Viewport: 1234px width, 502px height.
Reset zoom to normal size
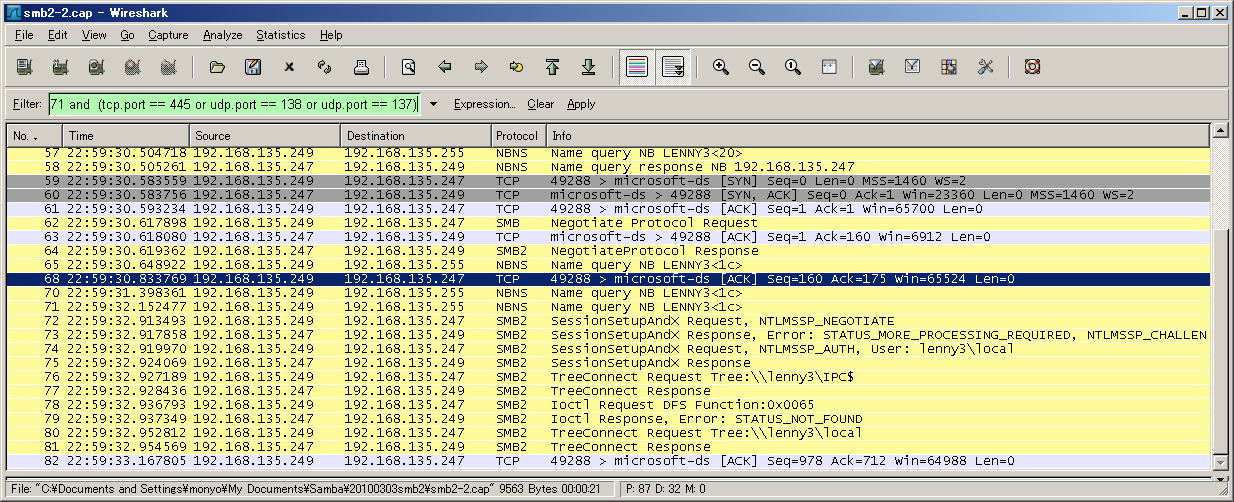pyautogui.click(x=793, y=67)
